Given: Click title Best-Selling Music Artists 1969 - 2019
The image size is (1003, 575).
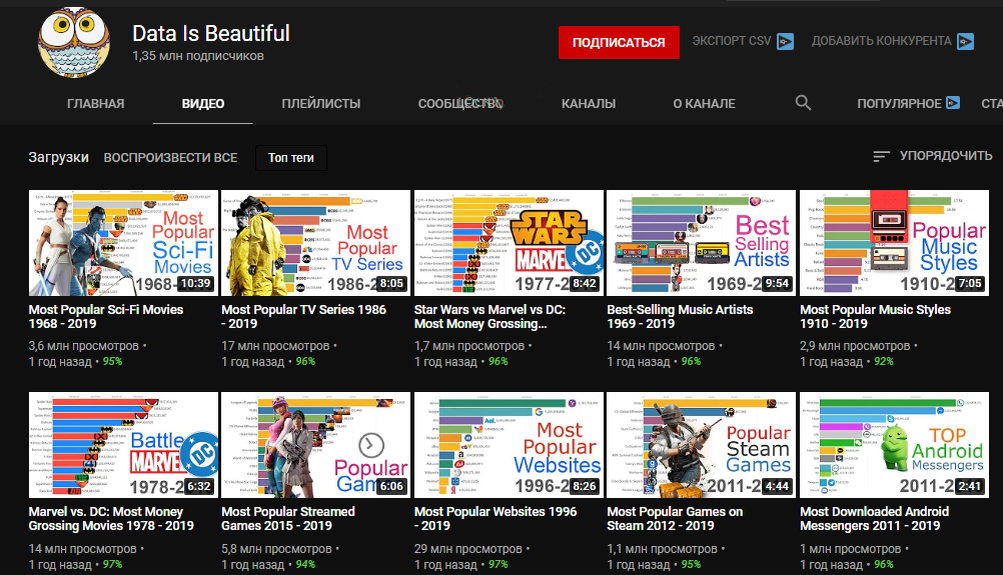Looking at the screenshot, I should [680, 317].
